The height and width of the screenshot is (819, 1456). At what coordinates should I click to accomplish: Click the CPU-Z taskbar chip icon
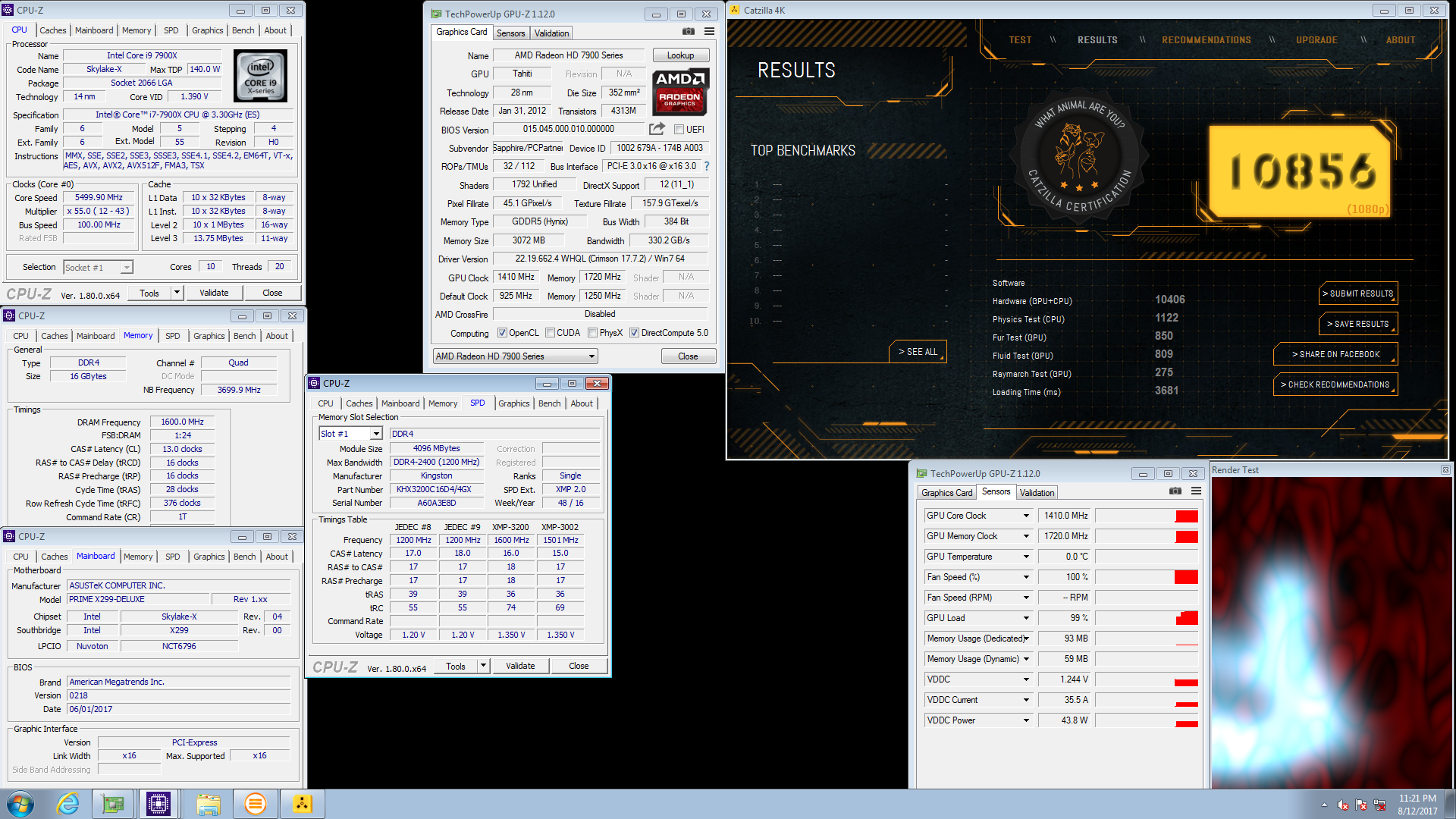[x=158, y=804]
